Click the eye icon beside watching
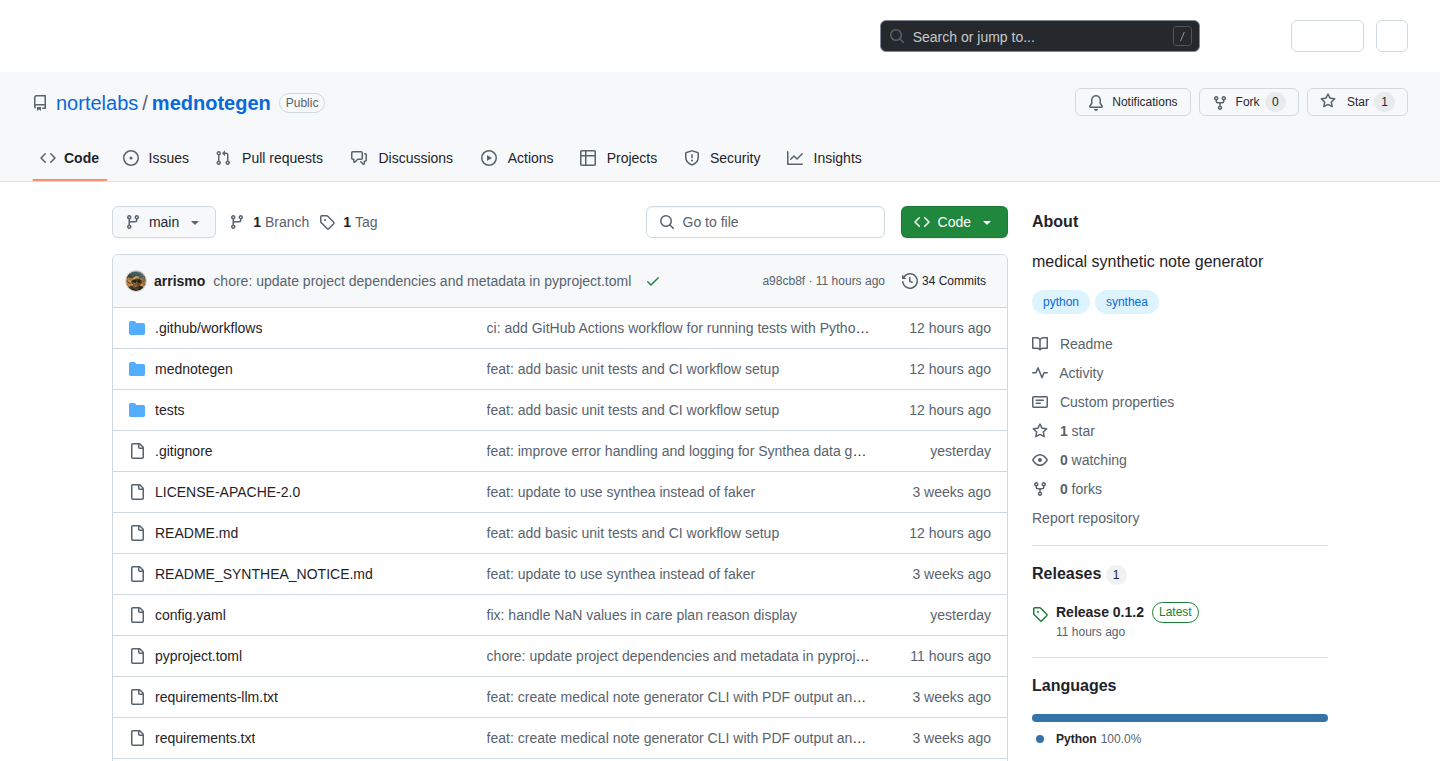1440x761 pixels. pyautogui.click(x=1040, y=460)
